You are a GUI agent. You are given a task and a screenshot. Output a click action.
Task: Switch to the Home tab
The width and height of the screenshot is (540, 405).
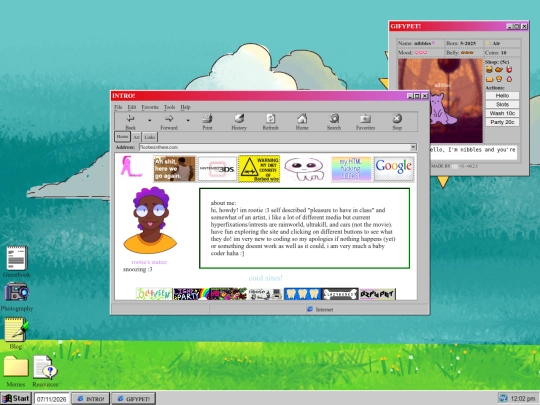point(122,137)
